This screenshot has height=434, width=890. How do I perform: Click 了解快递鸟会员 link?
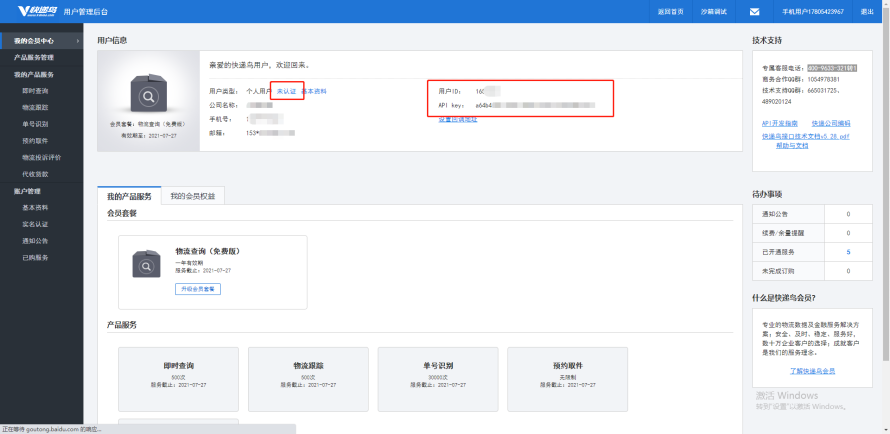click(812, 371)
